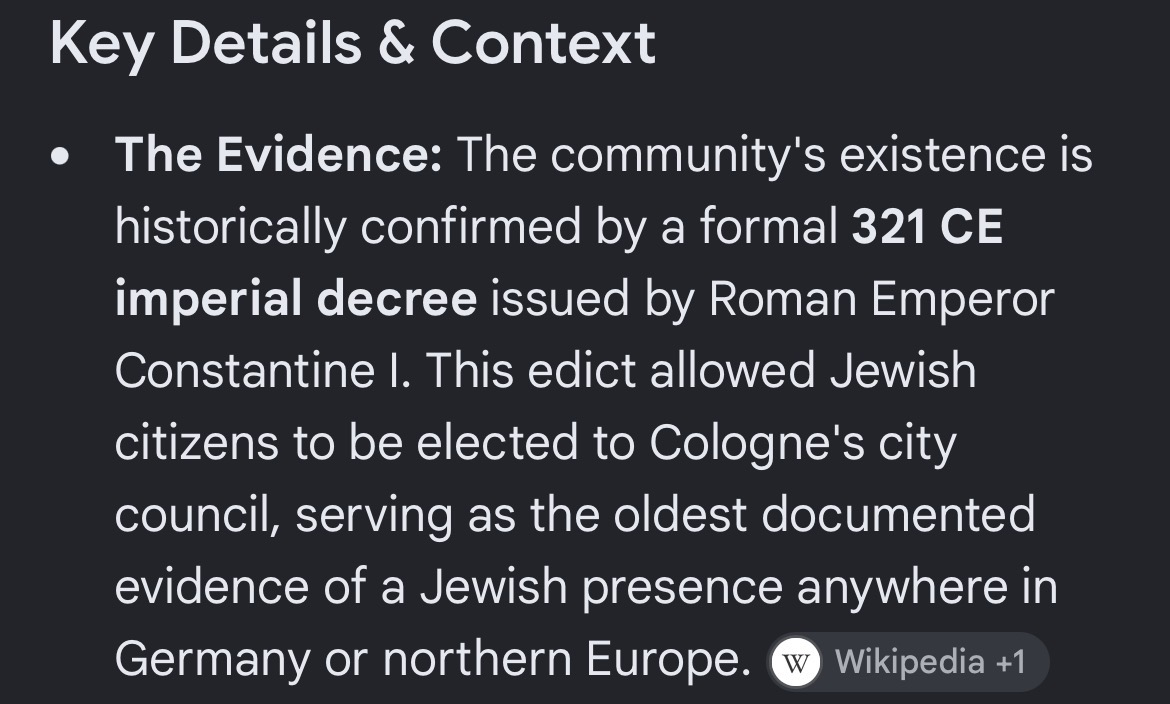
Task: Click the word community's in the first line
Action: point(688,155)
